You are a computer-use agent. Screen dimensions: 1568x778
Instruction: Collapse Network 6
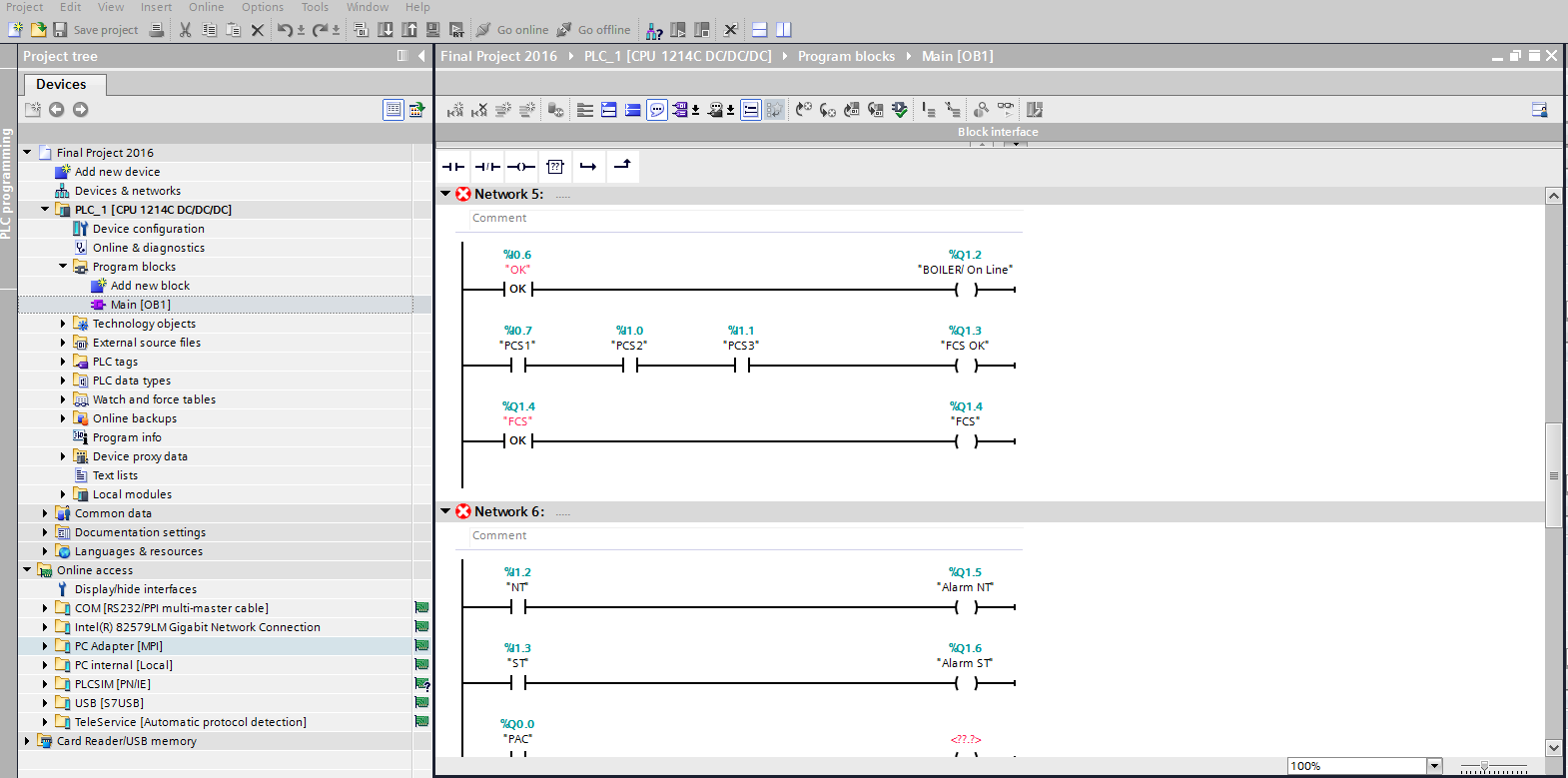pyautogui.click(x=445, y=511)
